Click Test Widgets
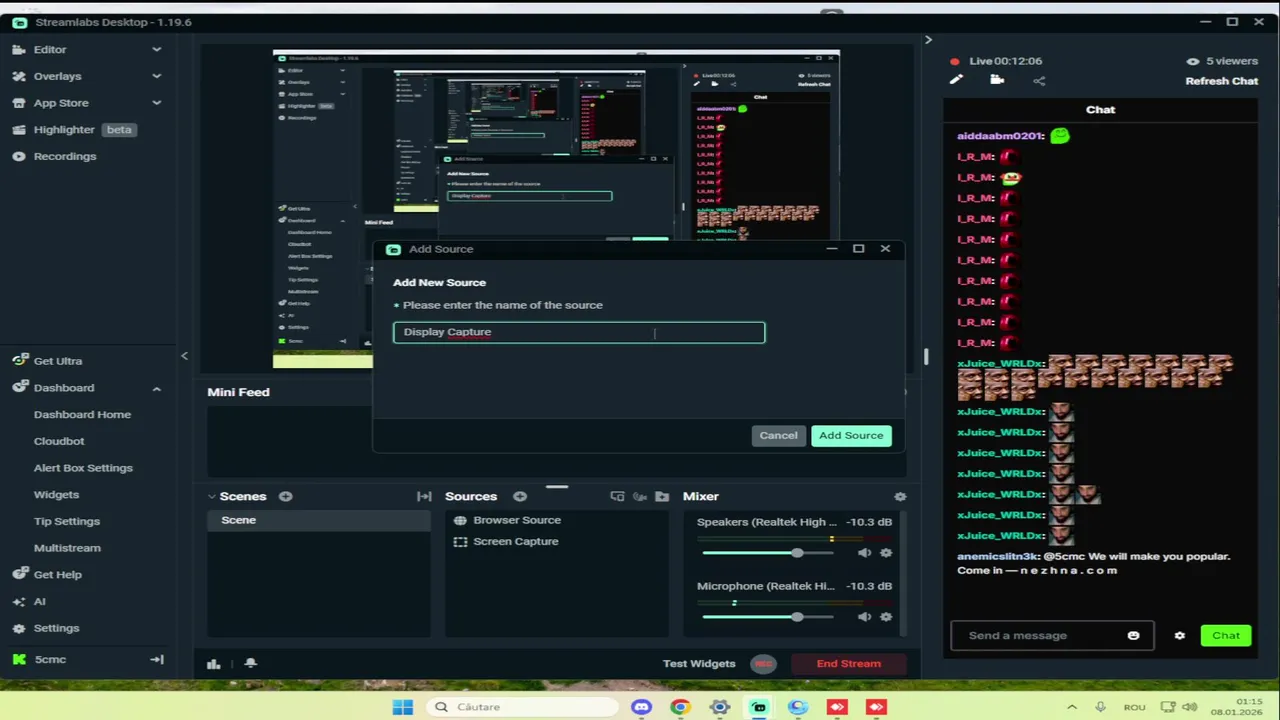The image size is (1280, 720). click(699, 663)
